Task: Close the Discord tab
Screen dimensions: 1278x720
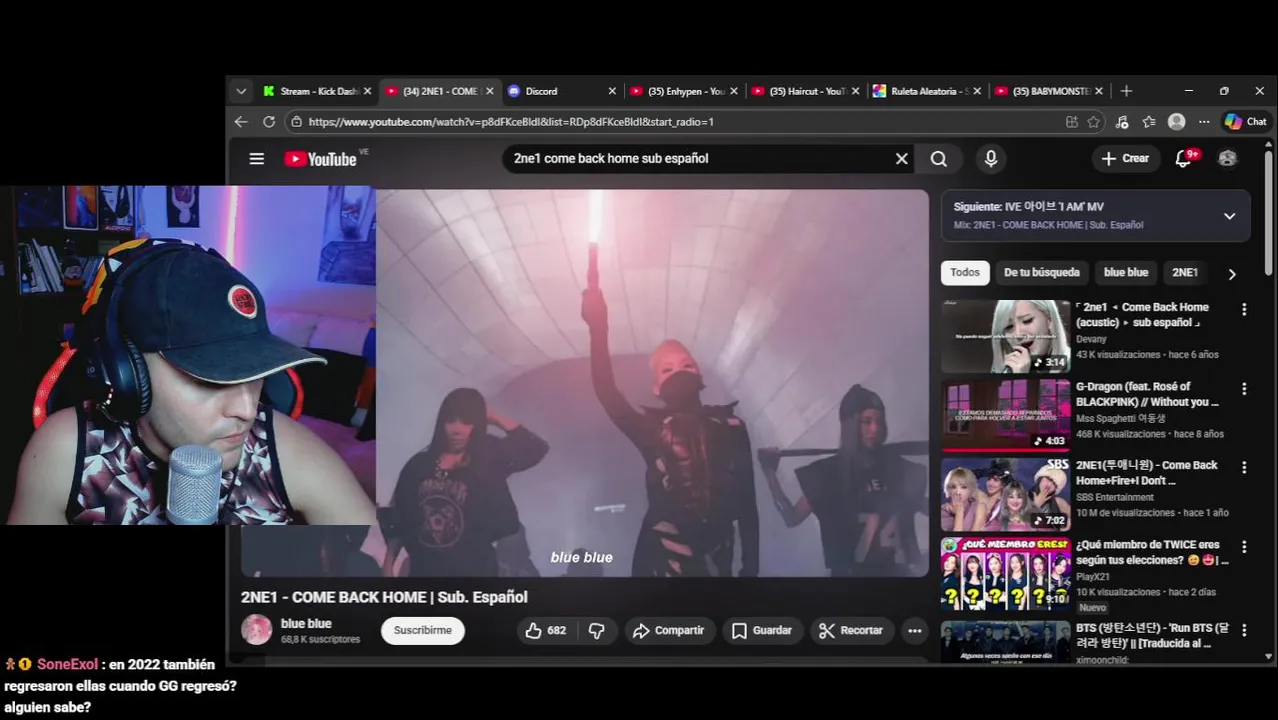Action: (x=612, y=91)
